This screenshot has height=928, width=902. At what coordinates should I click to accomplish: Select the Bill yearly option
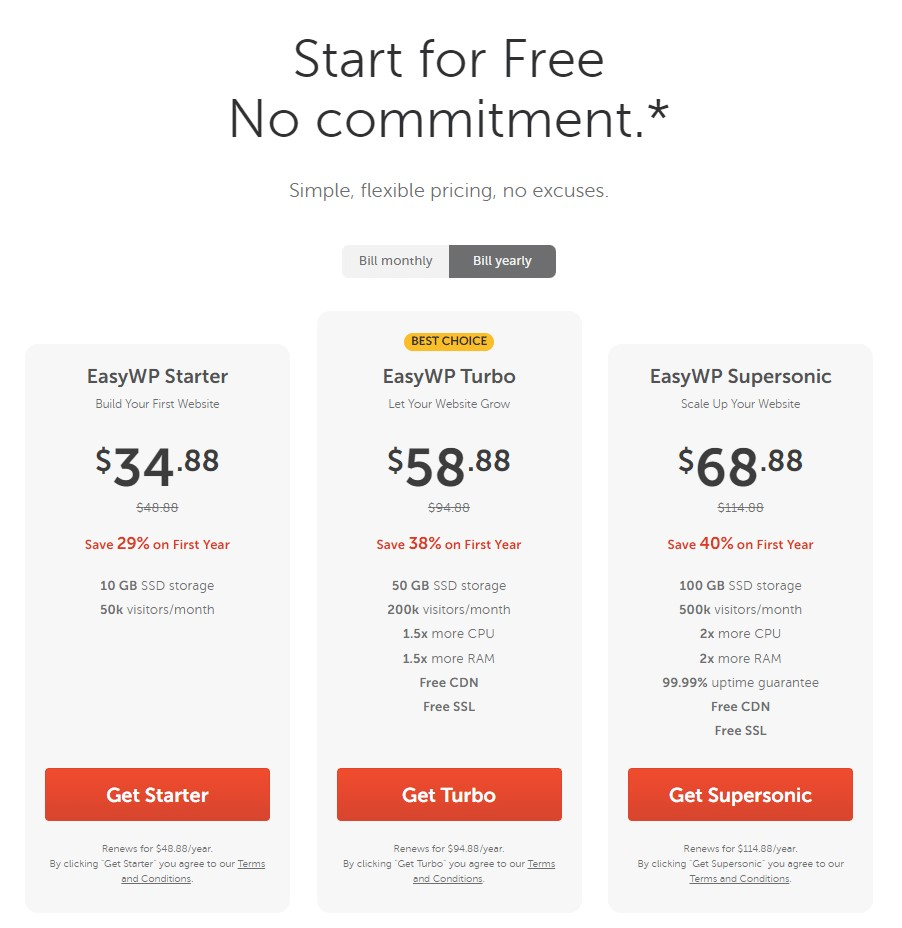click(502, 261)
